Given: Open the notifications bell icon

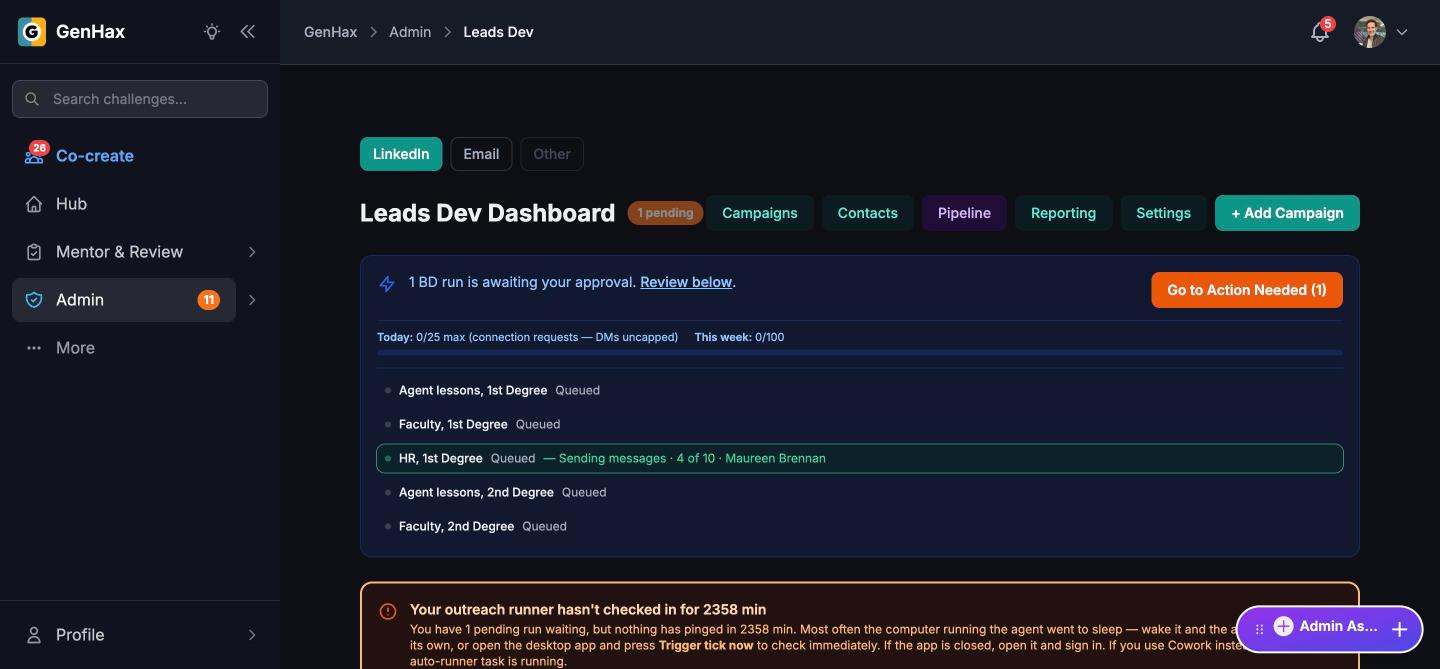Looking at the screenshot, I should [1320, 32].
